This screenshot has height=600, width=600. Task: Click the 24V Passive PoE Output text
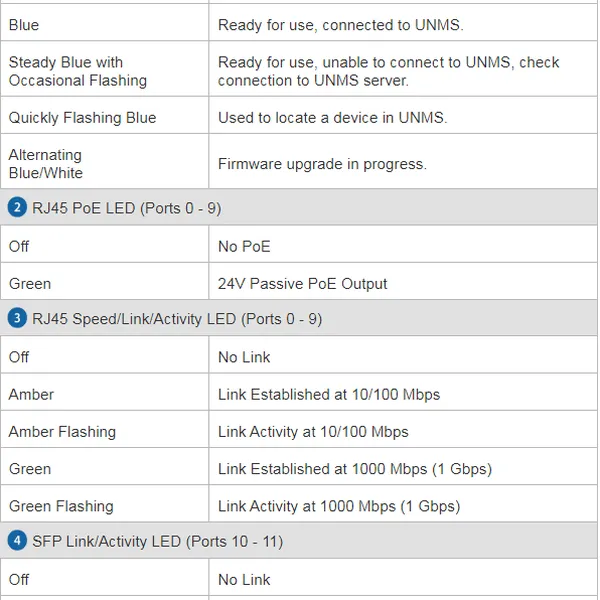tap(302, 284)
